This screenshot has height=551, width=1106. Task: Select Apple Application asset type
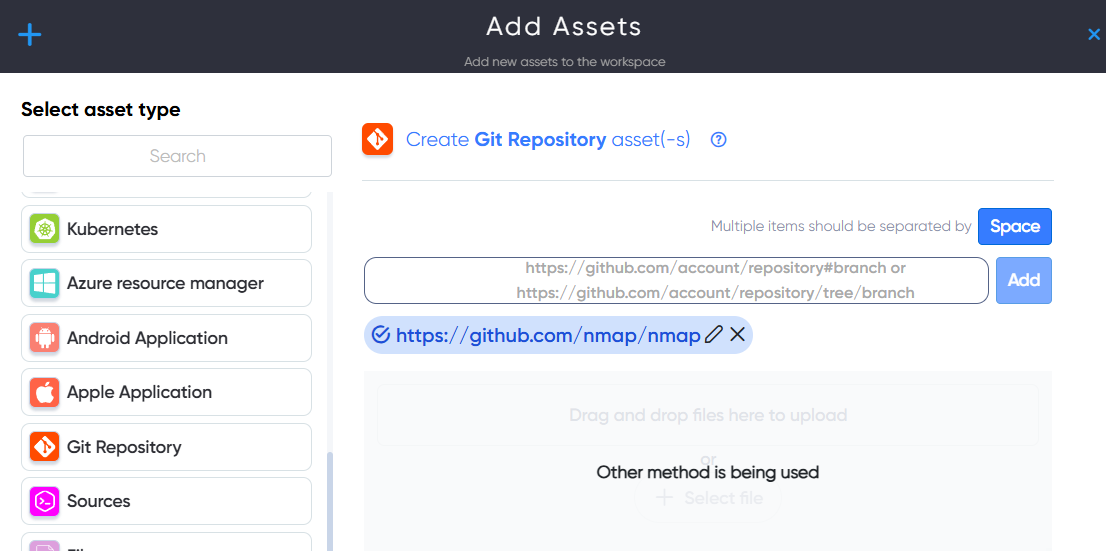click(166, 392)
